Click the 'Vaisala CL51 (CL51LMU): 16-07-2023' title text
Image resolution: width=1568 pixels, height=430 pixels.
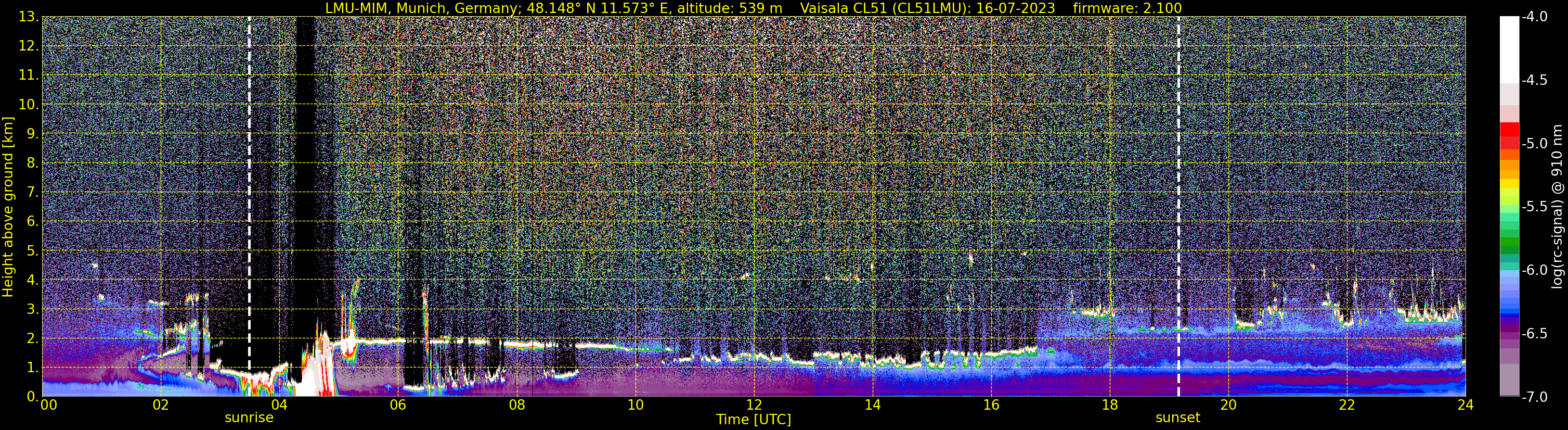coord(928,8)
